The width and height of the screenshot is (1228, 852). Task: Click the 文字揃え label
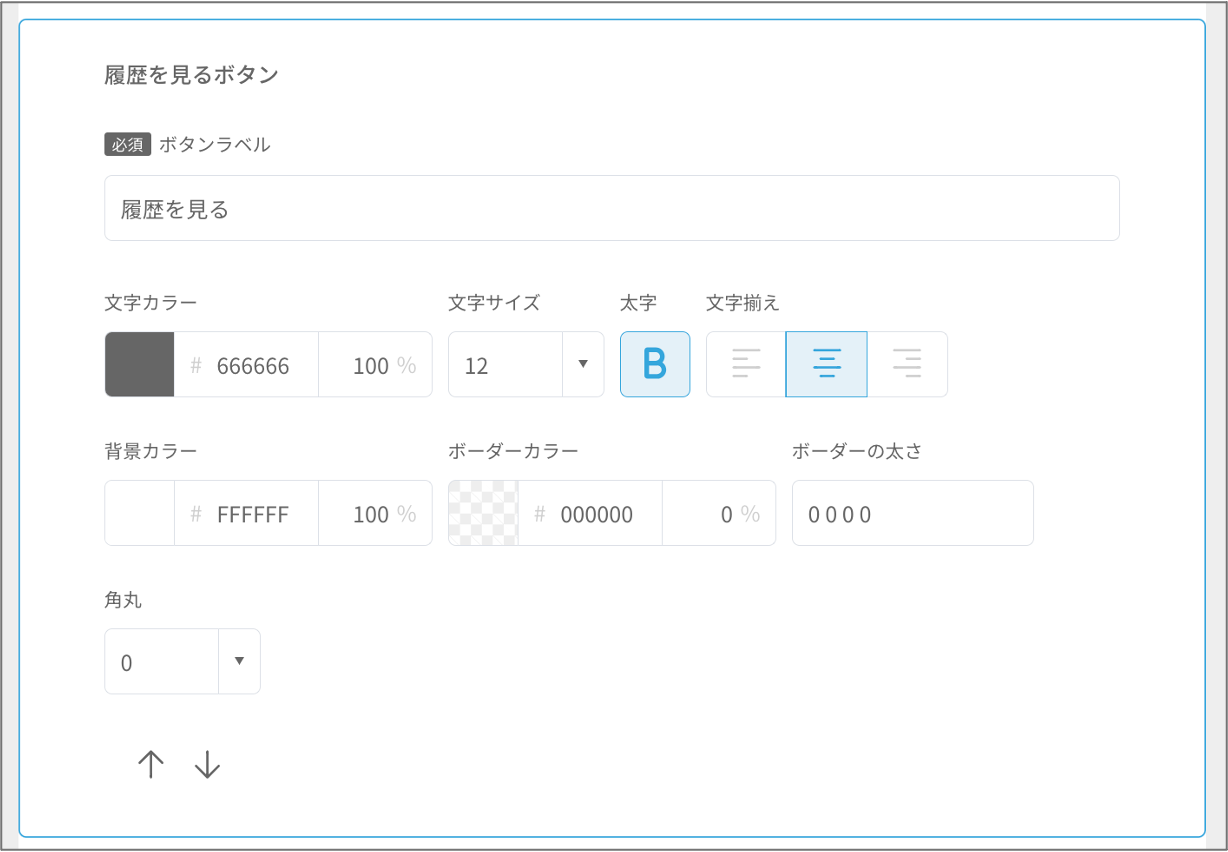[x=743, y=302]
